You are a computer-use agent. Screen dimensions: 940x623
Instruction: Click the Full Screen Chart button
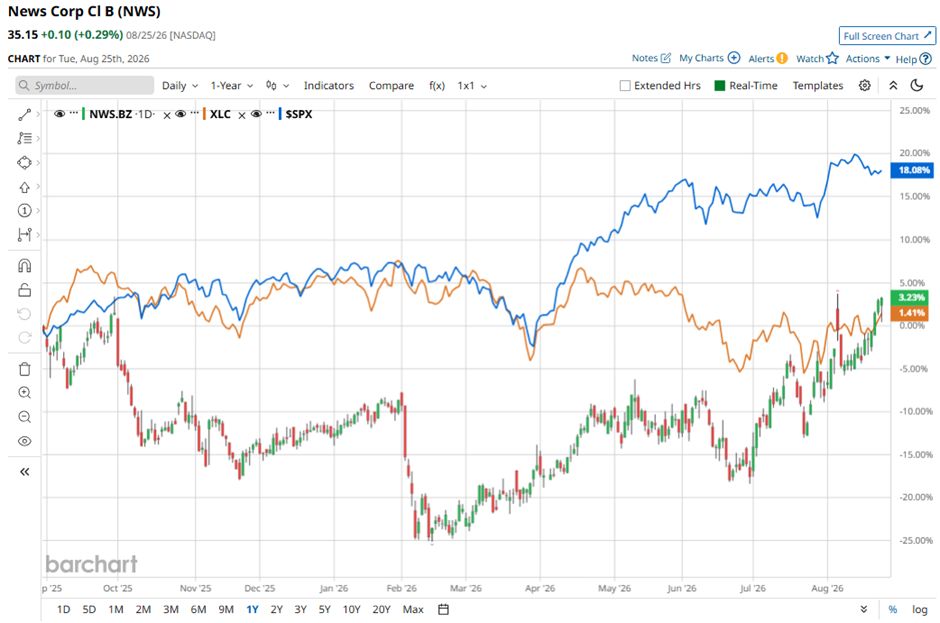point(887,36)
